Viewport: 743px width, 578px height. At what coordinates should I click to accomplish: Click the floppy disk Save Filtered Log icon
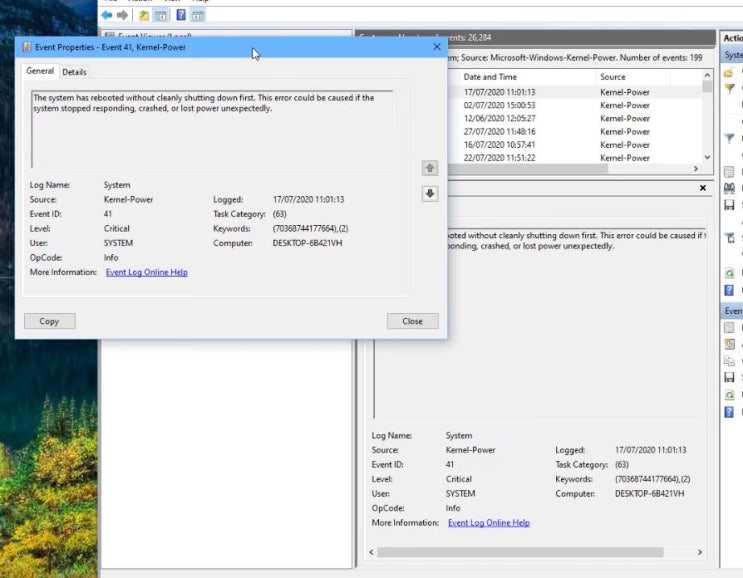point(730,205)
